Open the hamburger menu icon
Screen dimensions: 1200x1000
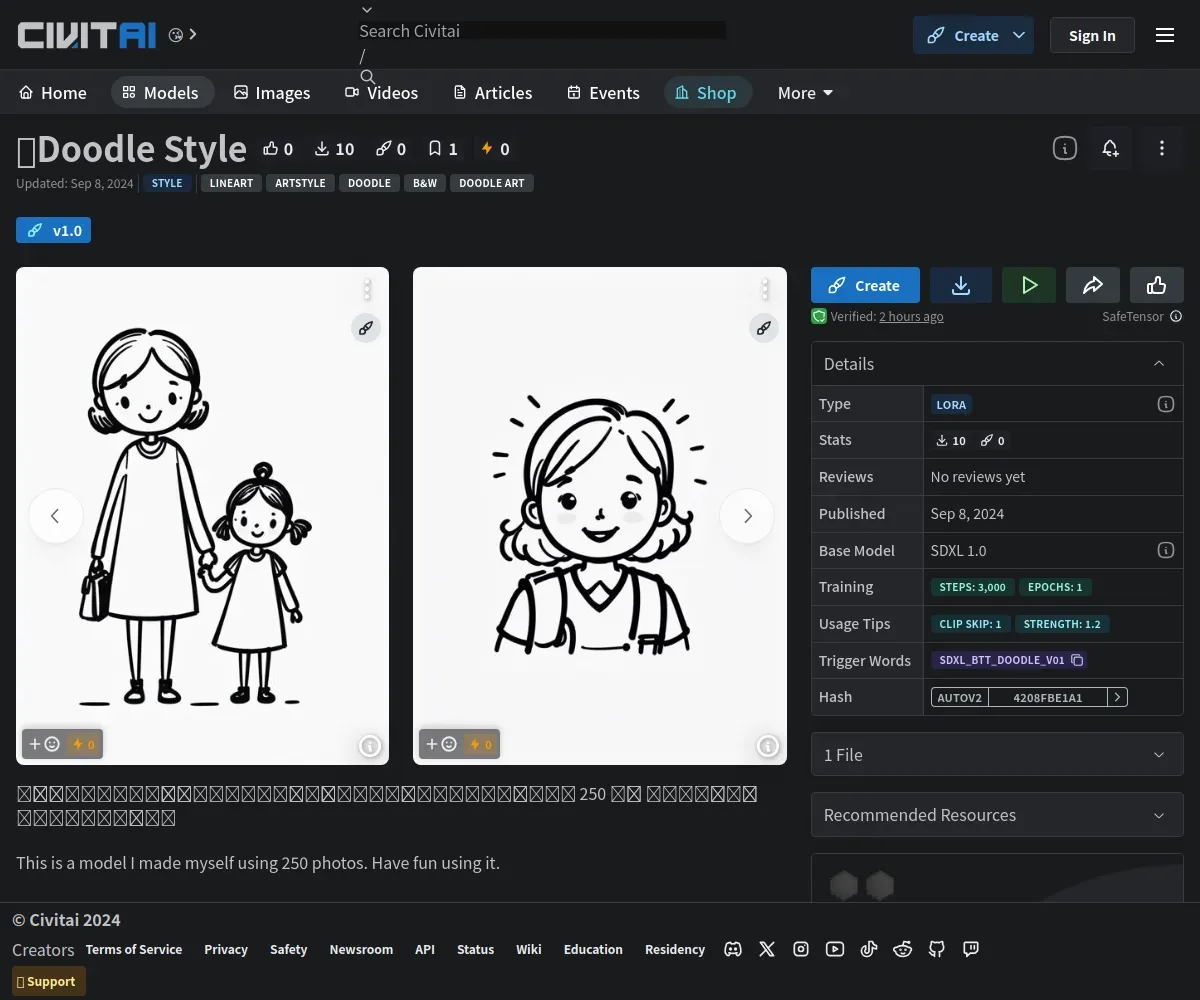pos(1165,35)
